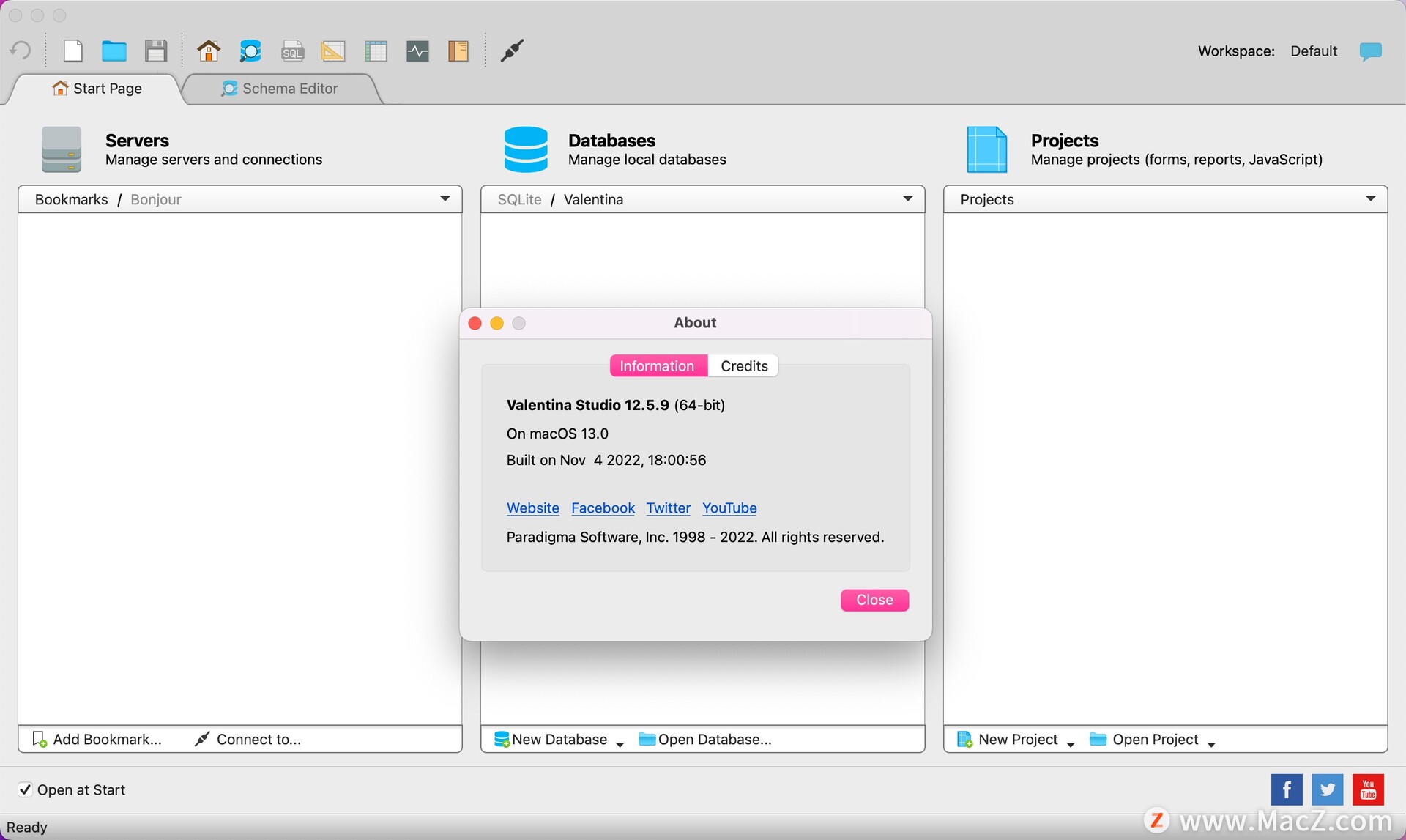Click the open folder toolbar icon
This screenshot has height=840, width=1406.
click(114, 51)
